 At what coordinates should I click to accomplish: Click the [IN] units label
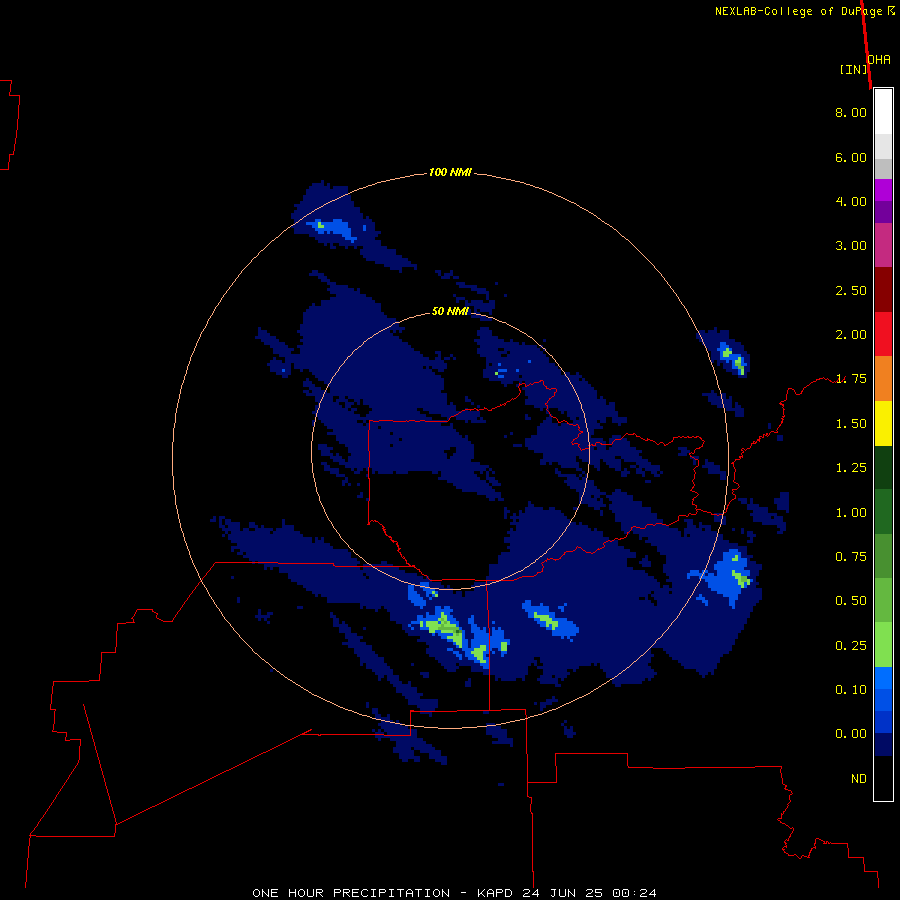pos(853,70)
